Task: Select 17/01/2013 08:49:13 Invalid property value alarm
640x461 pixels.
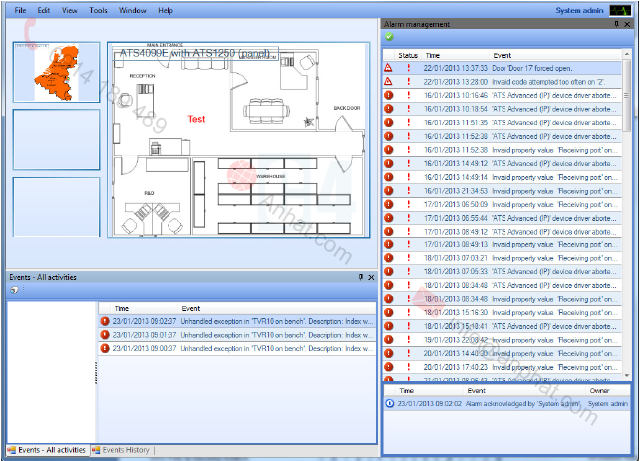Action: [x=502, y=244]
